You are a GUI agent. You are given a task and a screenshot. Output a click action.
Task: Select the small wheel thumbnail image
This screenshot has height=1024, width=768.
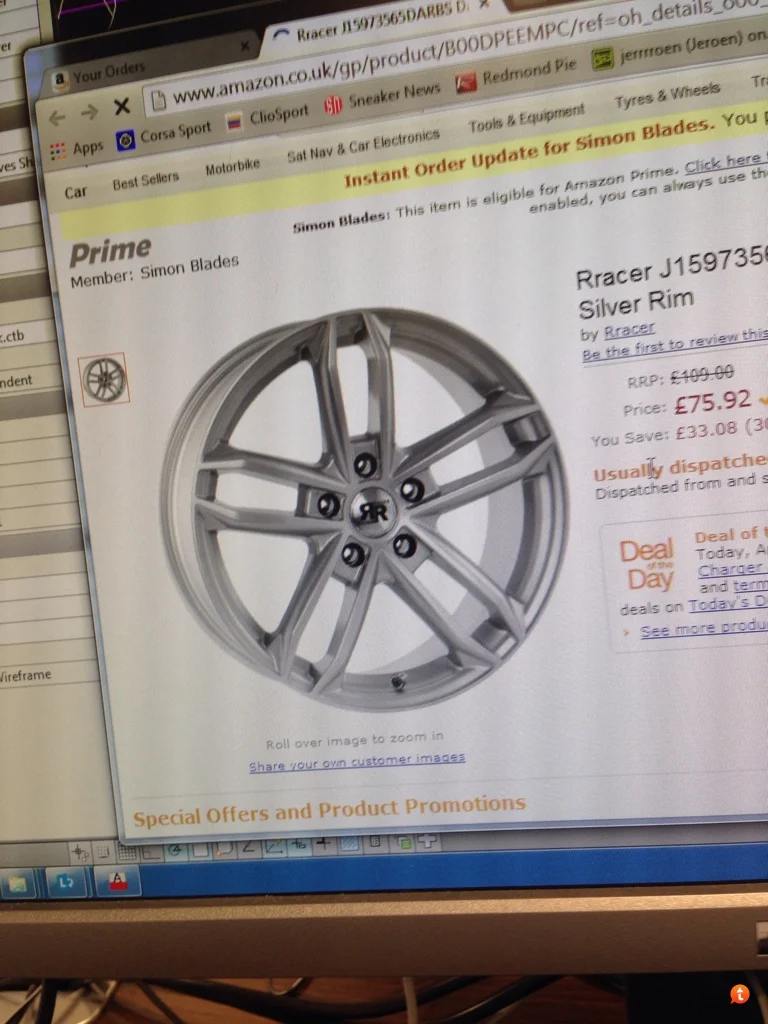click(x=104, y=379)
